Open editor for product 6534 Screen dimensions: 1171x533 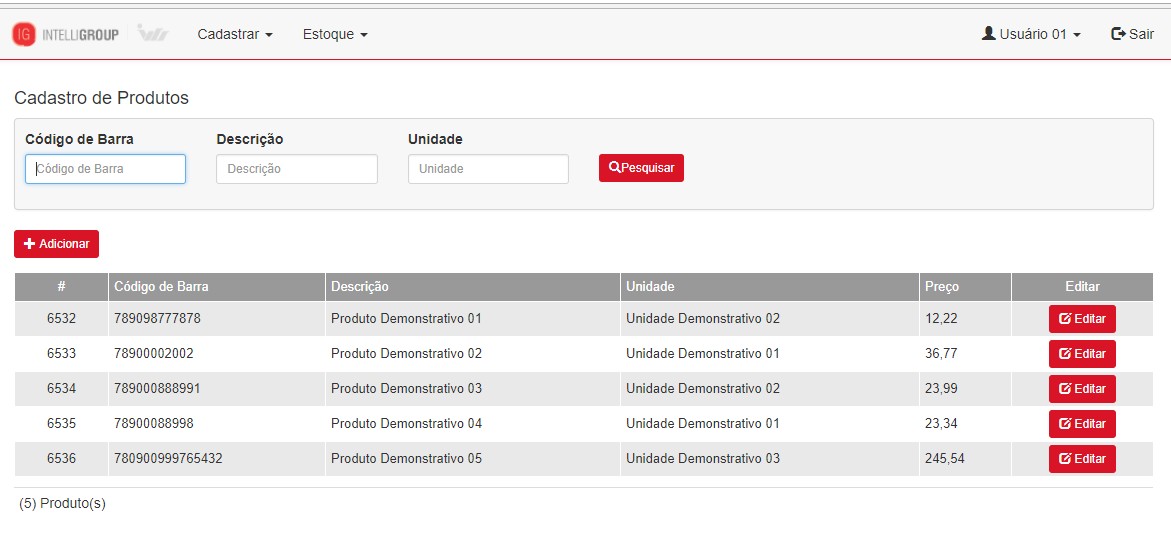1082,389
